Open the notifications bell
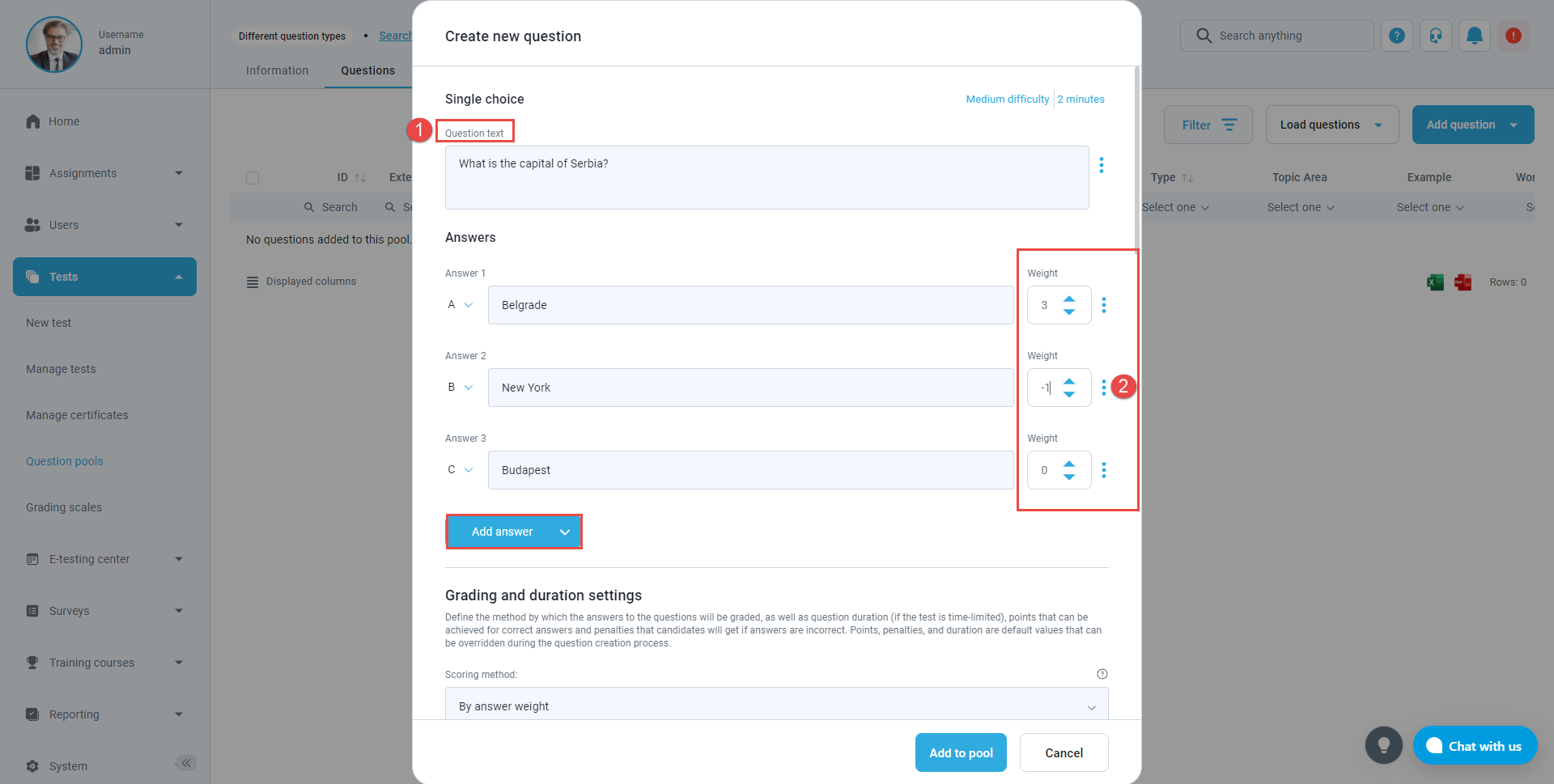The image size is (1554, 784). point(1474,36)
